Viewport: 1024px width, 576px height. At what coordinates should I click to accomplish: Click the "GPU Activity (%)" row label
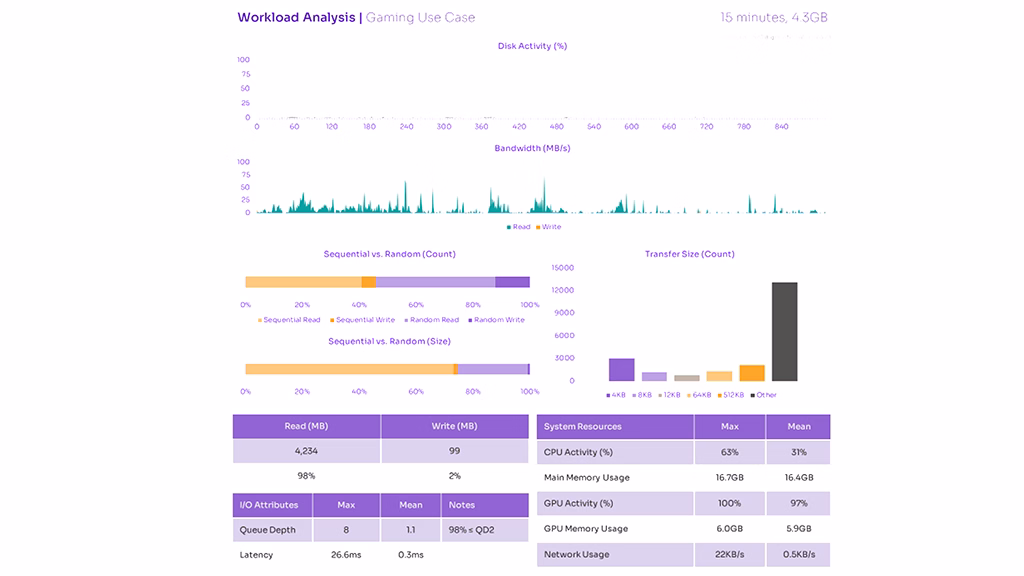(578, 504)
